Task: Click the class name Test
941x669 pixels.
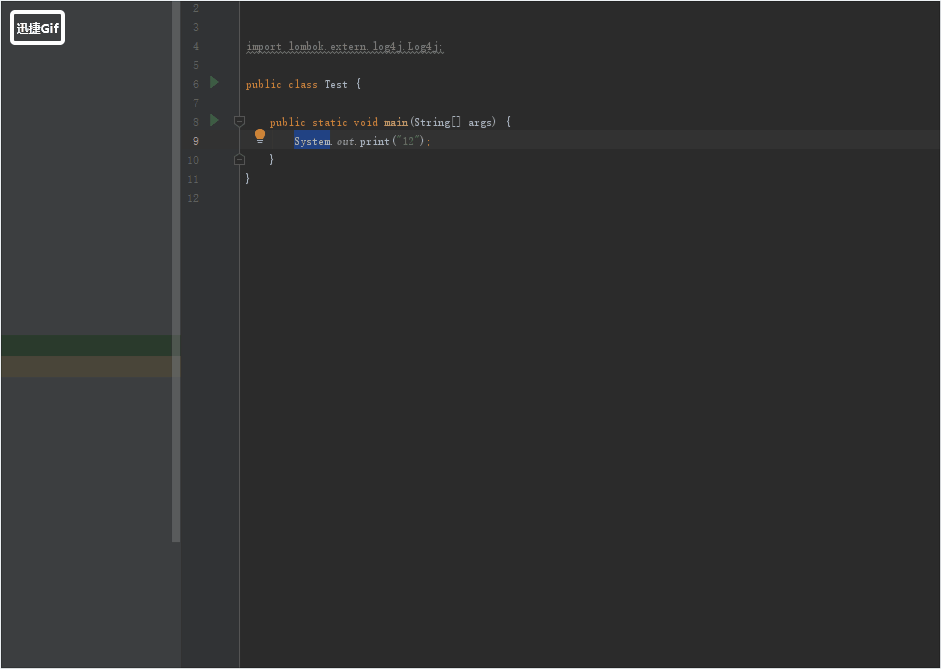Action: 336,85
